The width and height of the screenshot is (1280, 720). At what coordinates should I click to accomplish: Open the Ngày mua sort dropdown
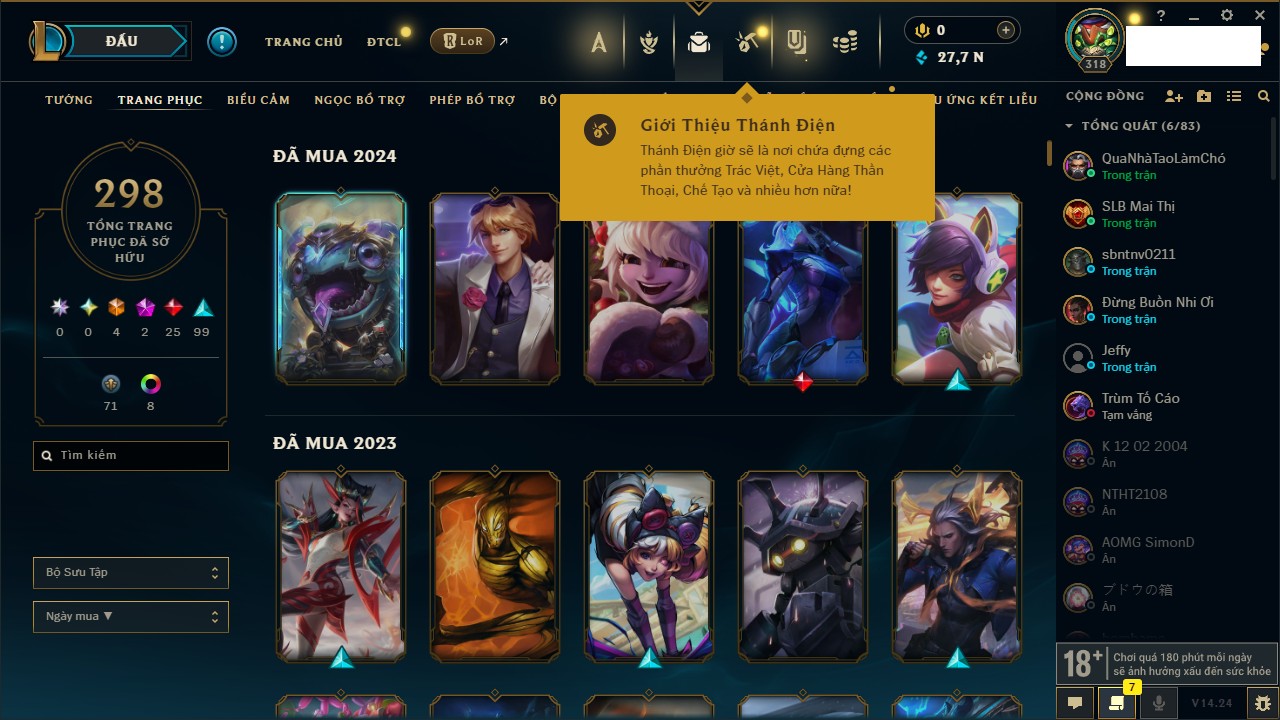coord(131,617)
